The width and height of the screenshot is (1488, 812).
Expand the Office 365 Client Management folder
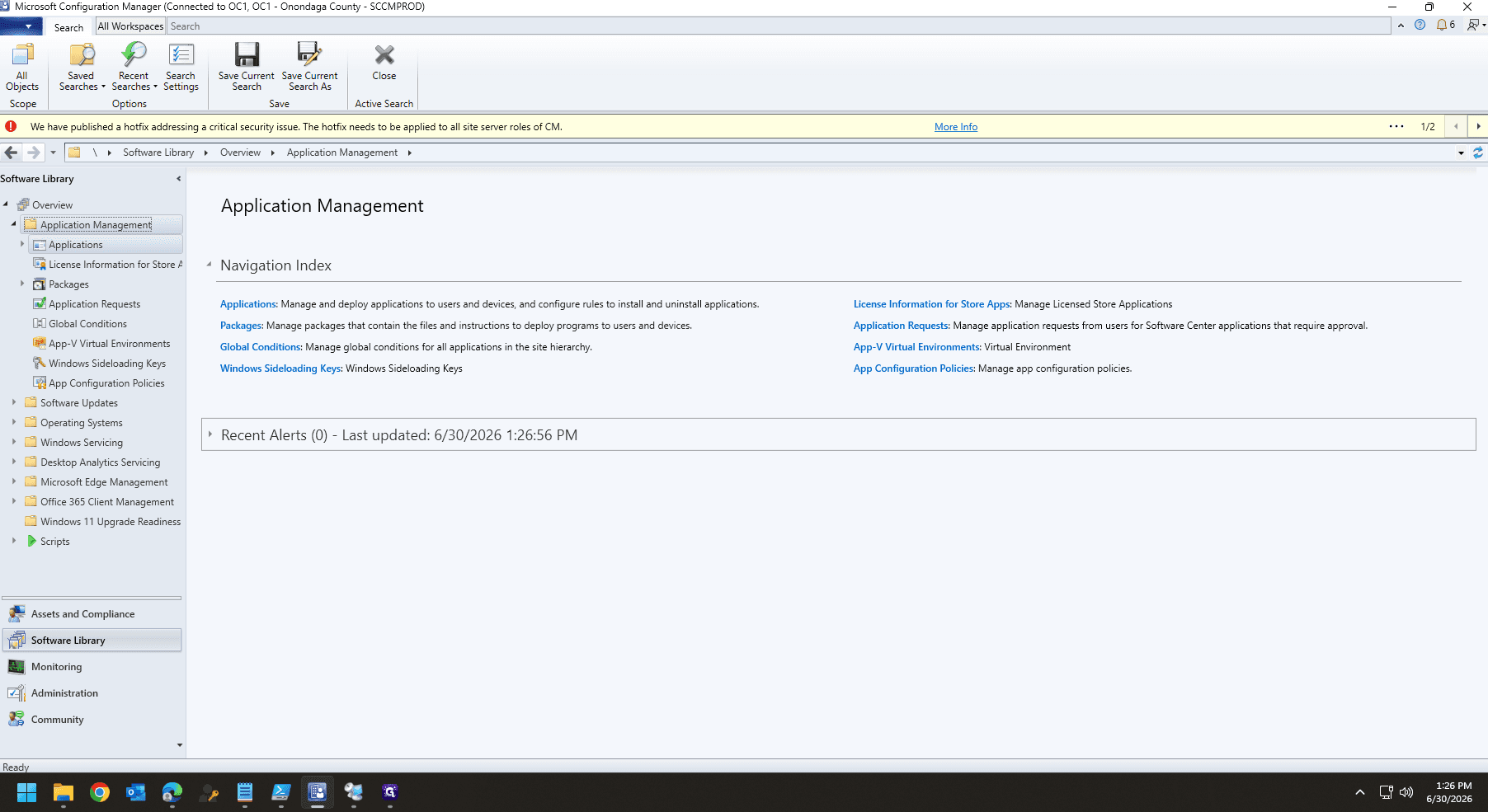14,501
